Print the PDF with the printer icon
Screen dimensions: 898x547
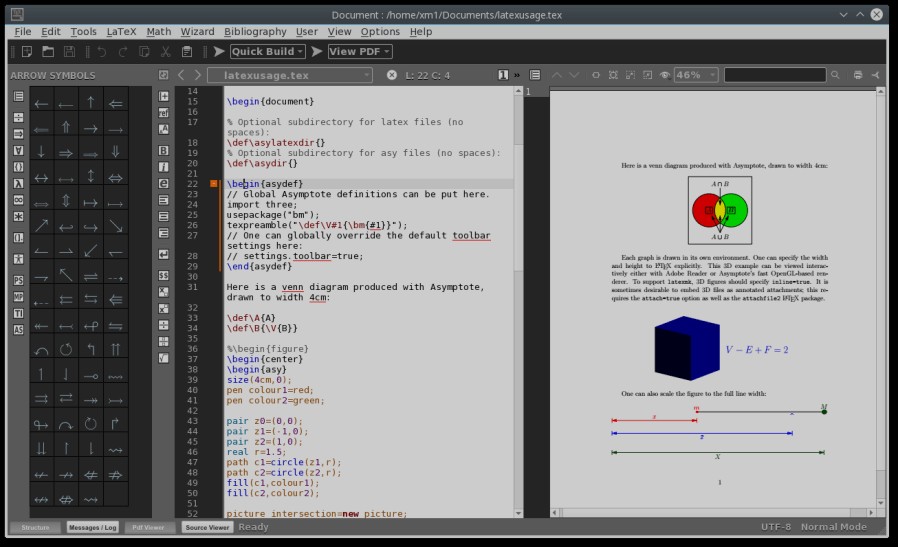[858, 75]
